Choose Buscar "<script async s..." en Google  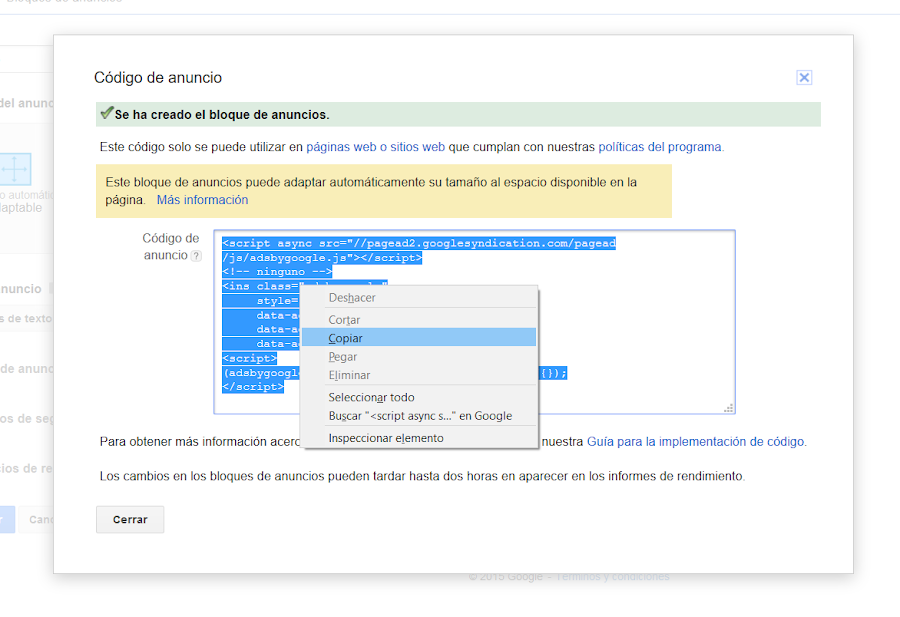[419, 416]
